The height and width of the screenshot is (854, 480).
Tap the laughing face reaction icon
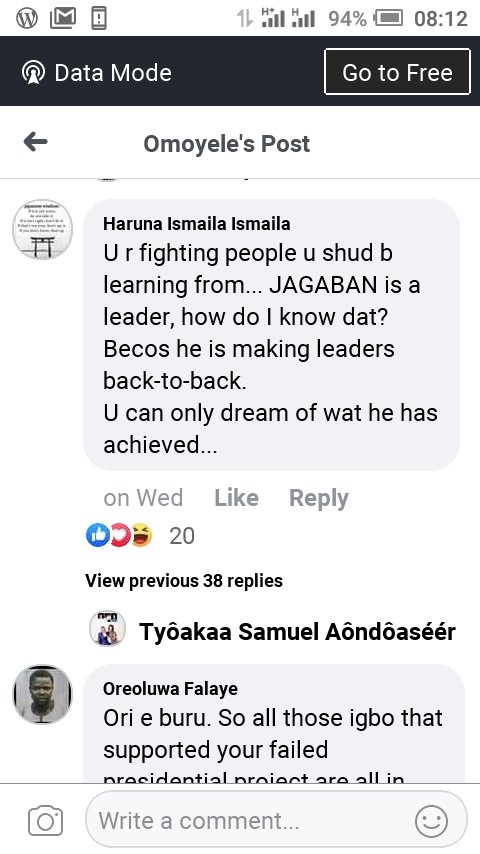click(142, 535)
